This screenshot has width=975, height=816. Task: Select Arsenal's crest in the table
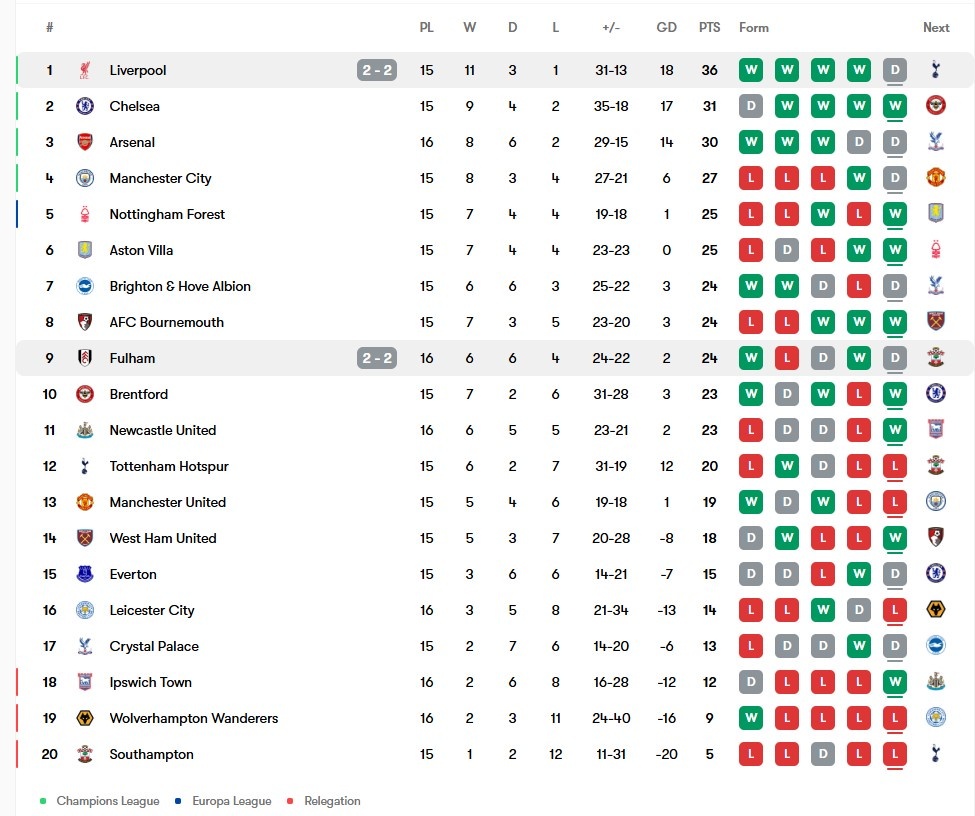point(85,142)
